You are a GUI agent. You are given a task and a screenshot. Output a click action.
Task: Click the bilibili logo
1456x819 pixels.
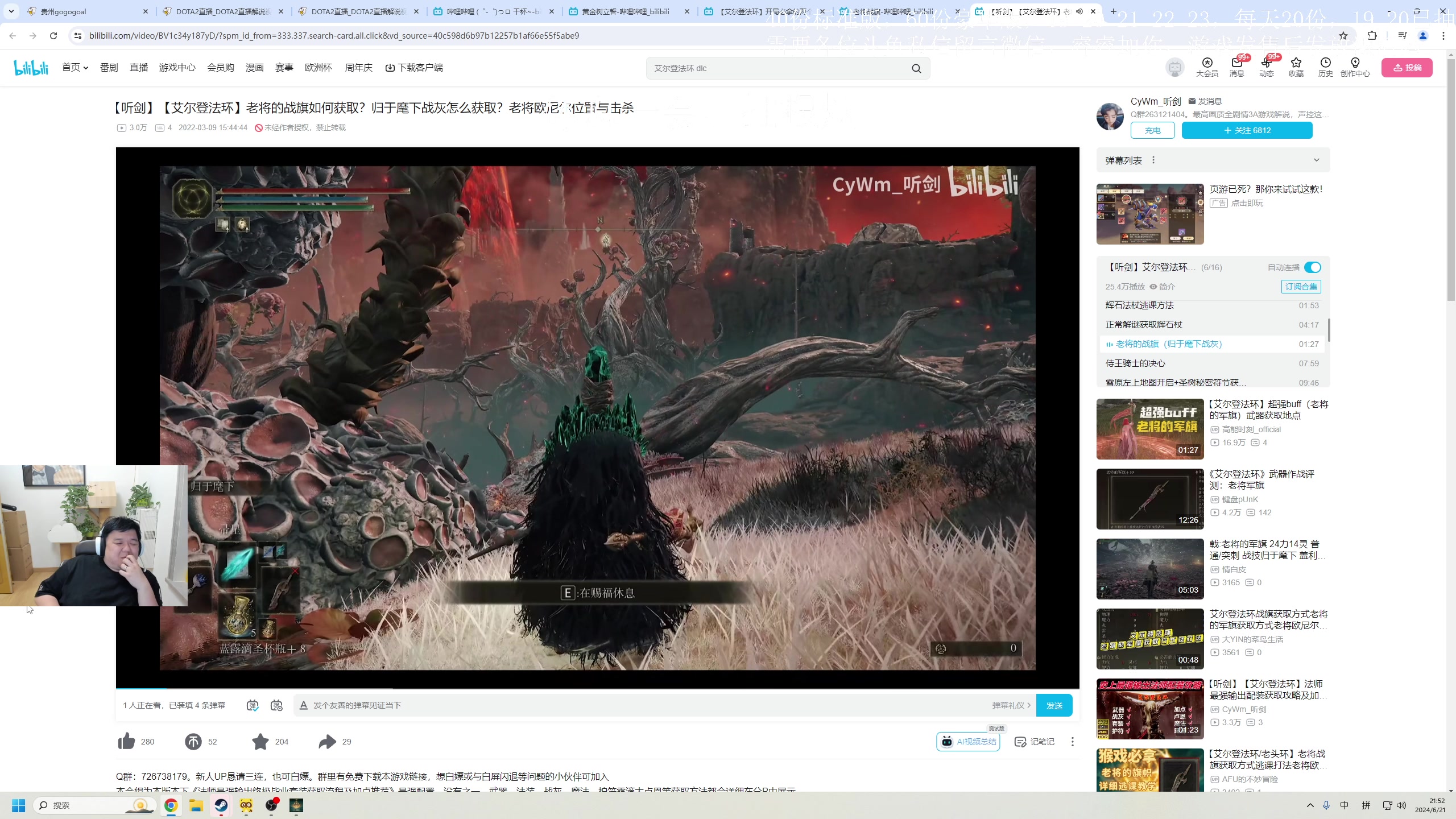[x=31, y=68]
